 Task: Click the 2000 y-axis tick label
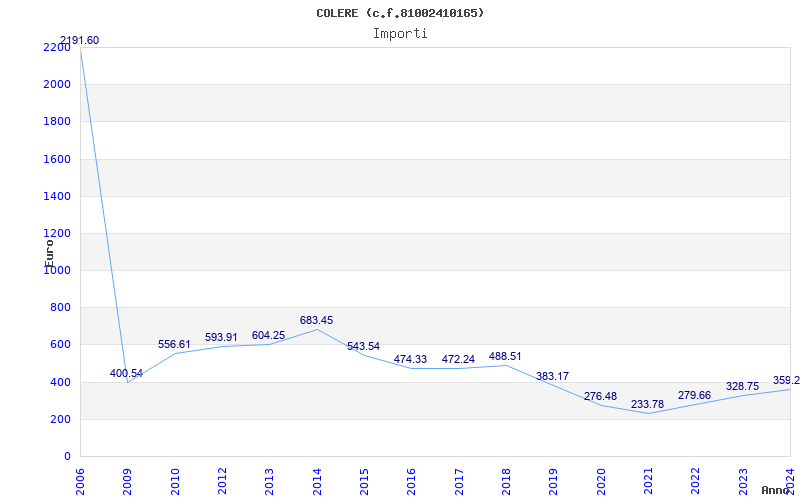57,84
